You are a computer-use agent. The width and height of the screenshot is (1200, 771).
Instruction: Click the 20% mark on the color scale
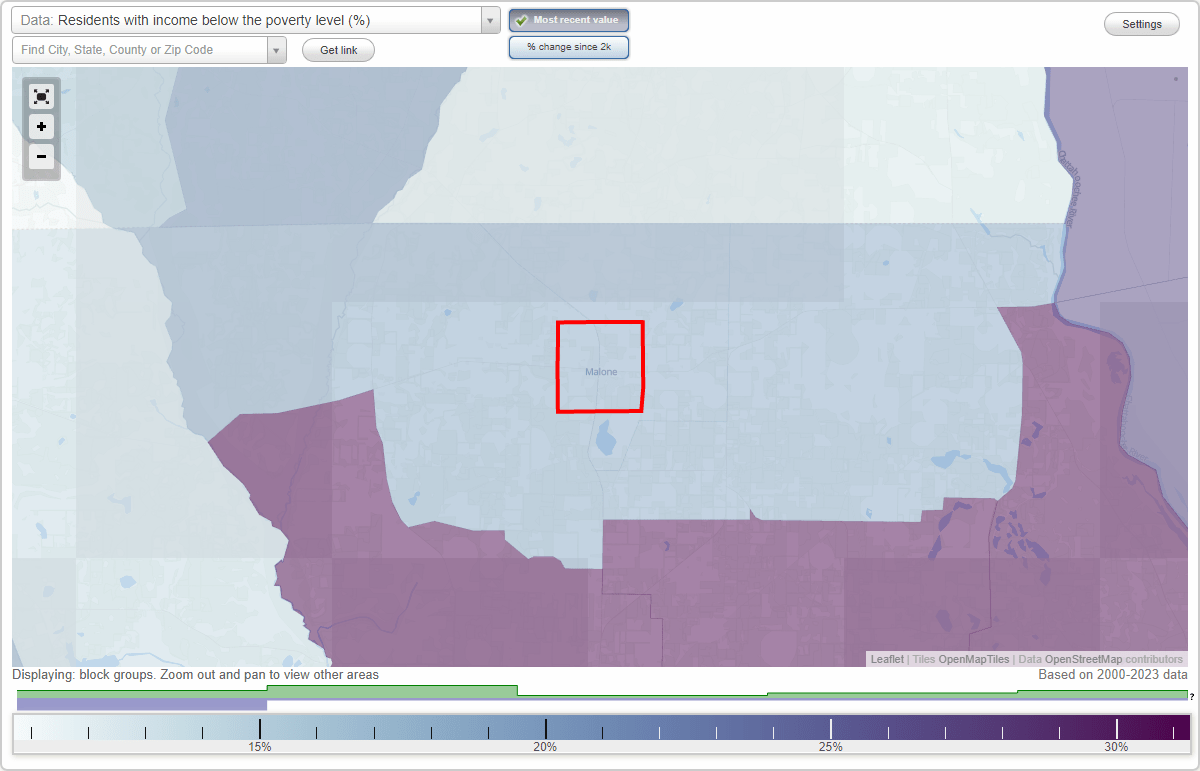pyautogui.click(x=545, y=727)
